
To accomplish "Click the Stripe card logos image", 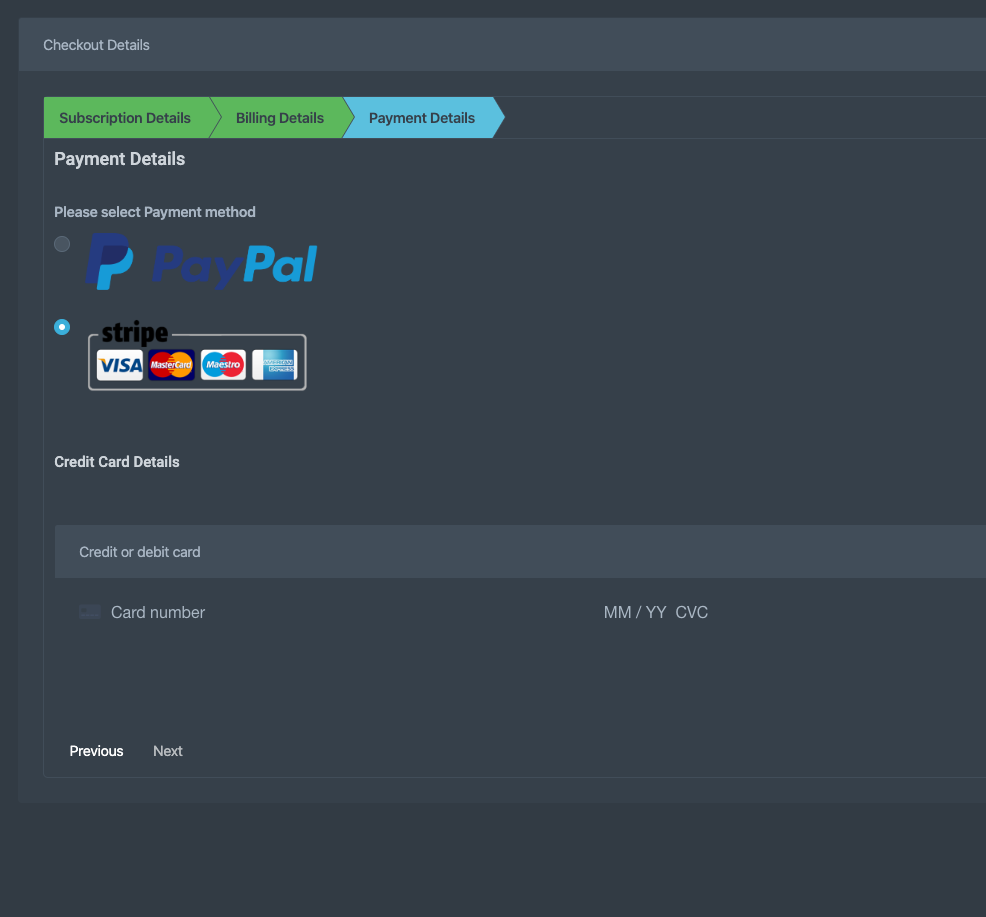I will pos(197,355).
